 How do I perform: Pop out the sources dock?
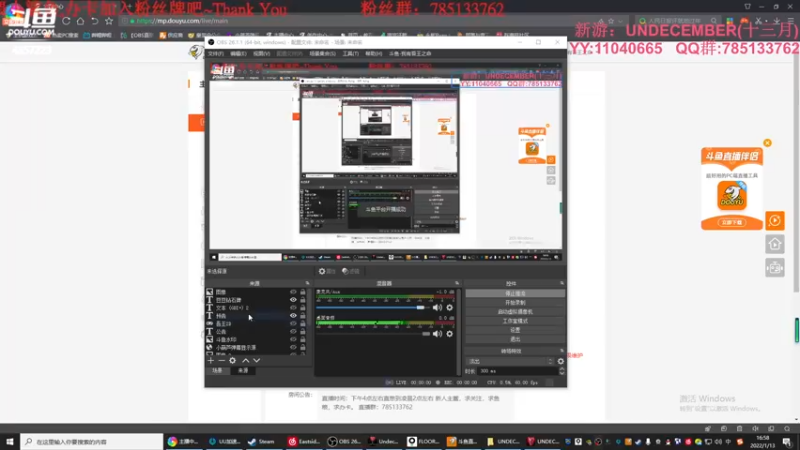coord(307,283)
